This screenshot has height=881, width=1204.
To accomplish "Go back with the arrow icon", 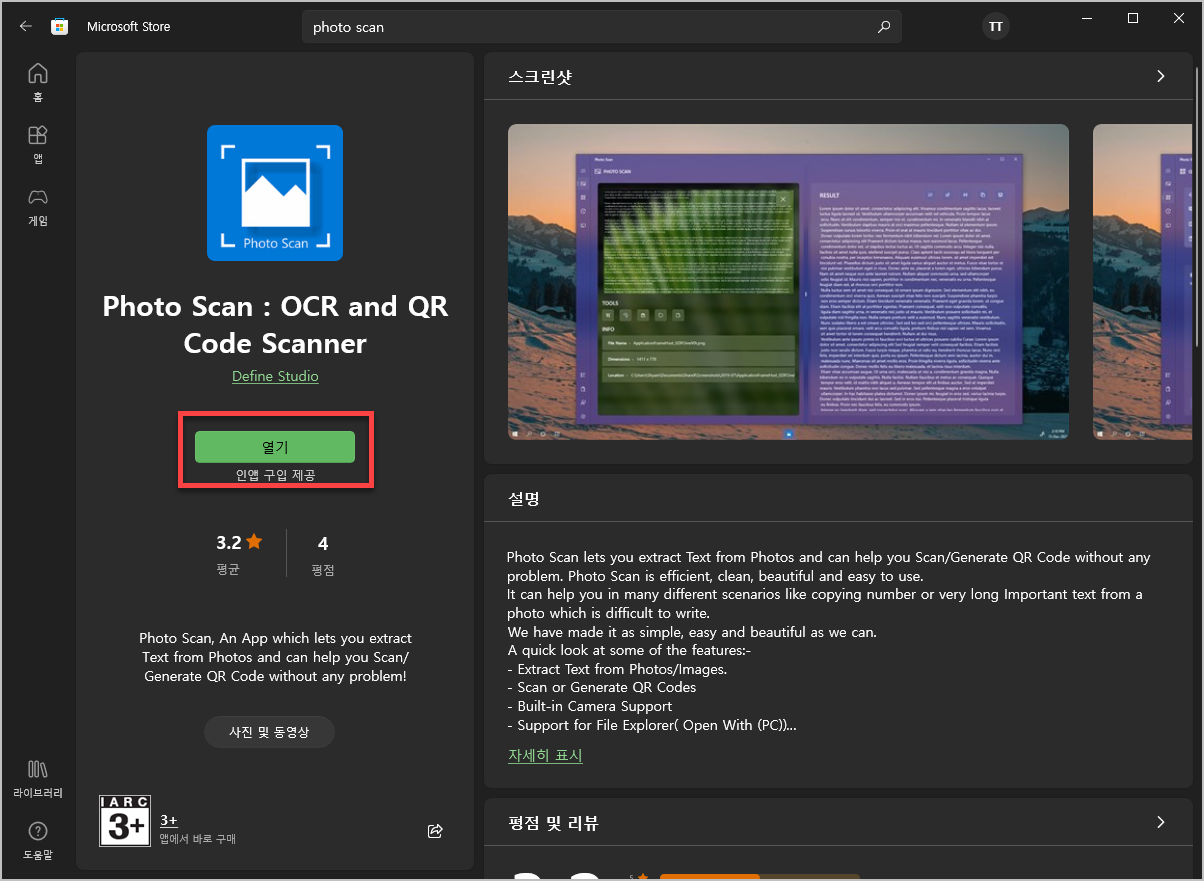I will 26,27.
